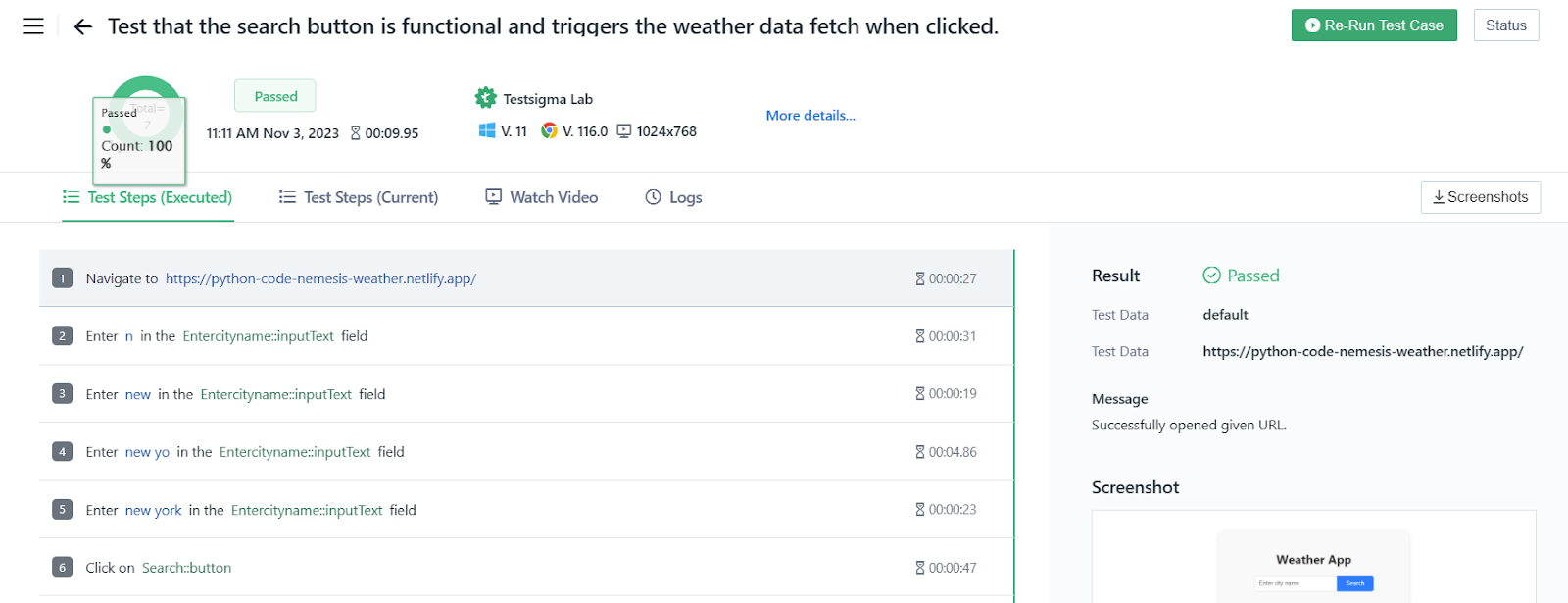Click the Windows OS version icon
The width and height of the screenshot is (1568, 603).
tap(487, 130)
